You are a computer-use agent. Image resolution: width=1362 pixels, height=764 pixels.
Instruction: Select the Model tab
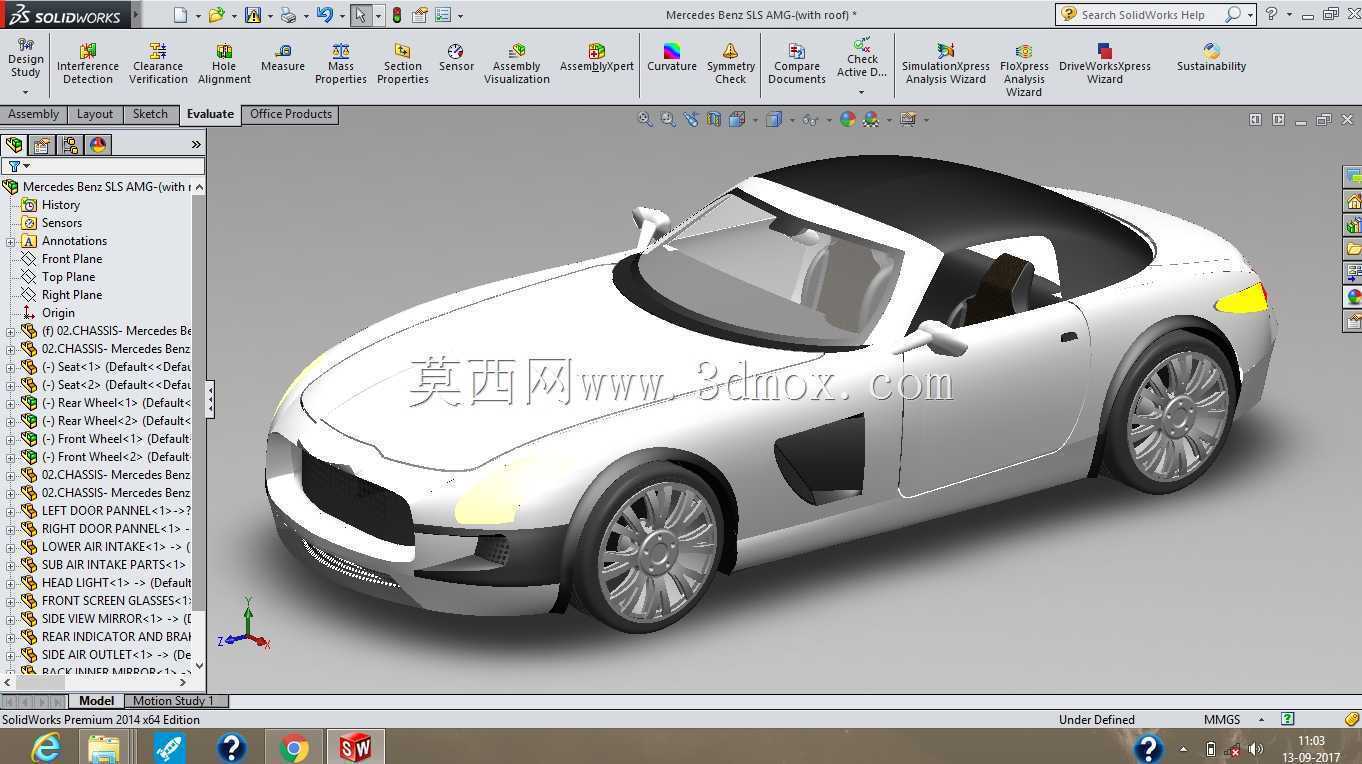coord(97,701)
